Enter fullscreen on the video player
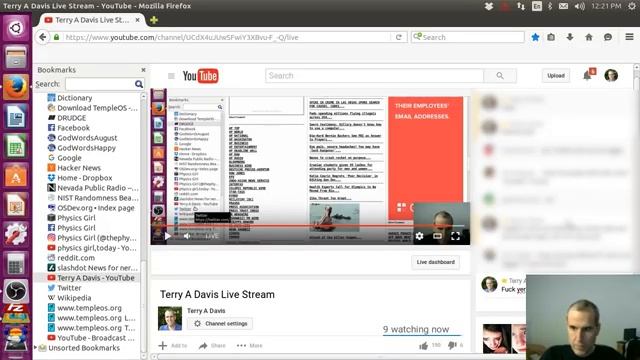The width and height of the screenshot is (640, 360). (456, 236)
